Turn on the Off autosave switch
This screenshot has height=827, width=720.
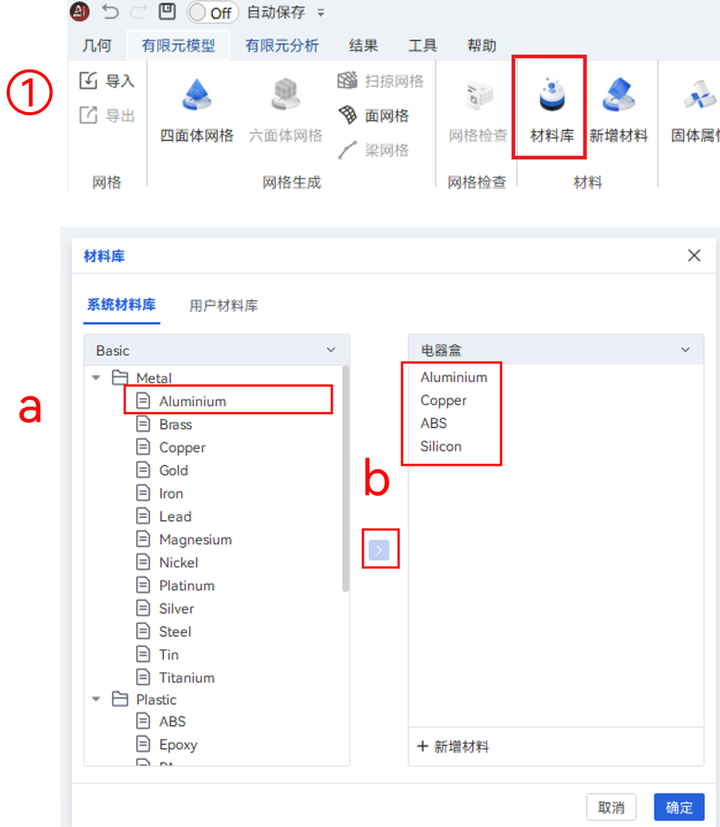(209, 13)
